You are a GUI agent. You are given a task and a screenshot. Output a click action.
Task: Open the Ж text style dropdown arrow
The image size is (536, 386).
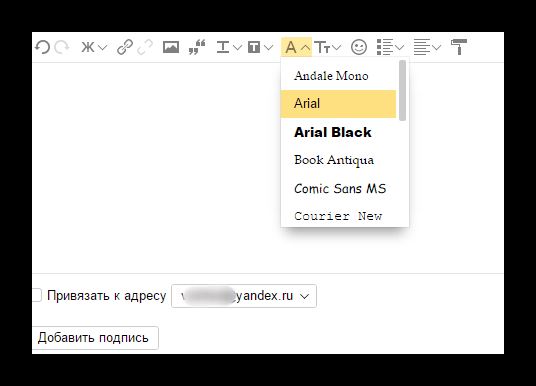[x=102, y=48]
